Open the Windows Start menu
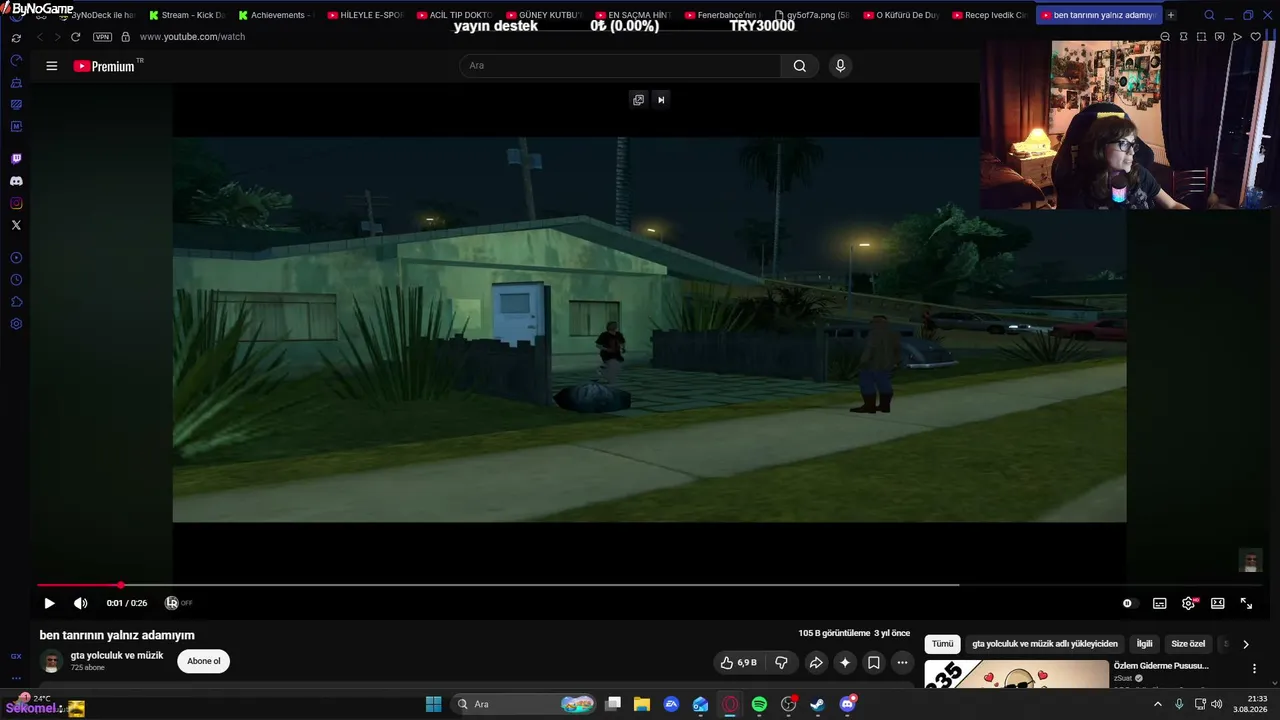Image resolution: width=1280 pixels, height=720 pixels. click(433, 704)
